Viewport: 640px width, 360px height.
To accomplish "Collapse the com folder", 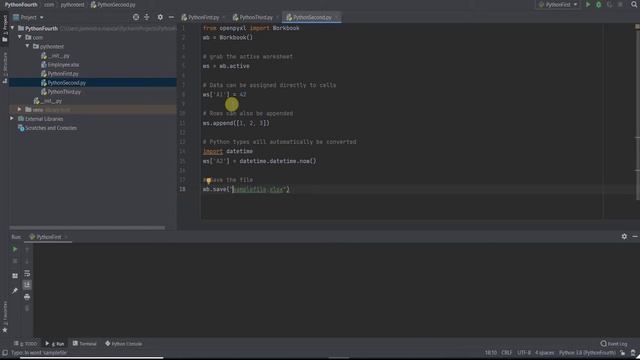I will pos(20,37).
